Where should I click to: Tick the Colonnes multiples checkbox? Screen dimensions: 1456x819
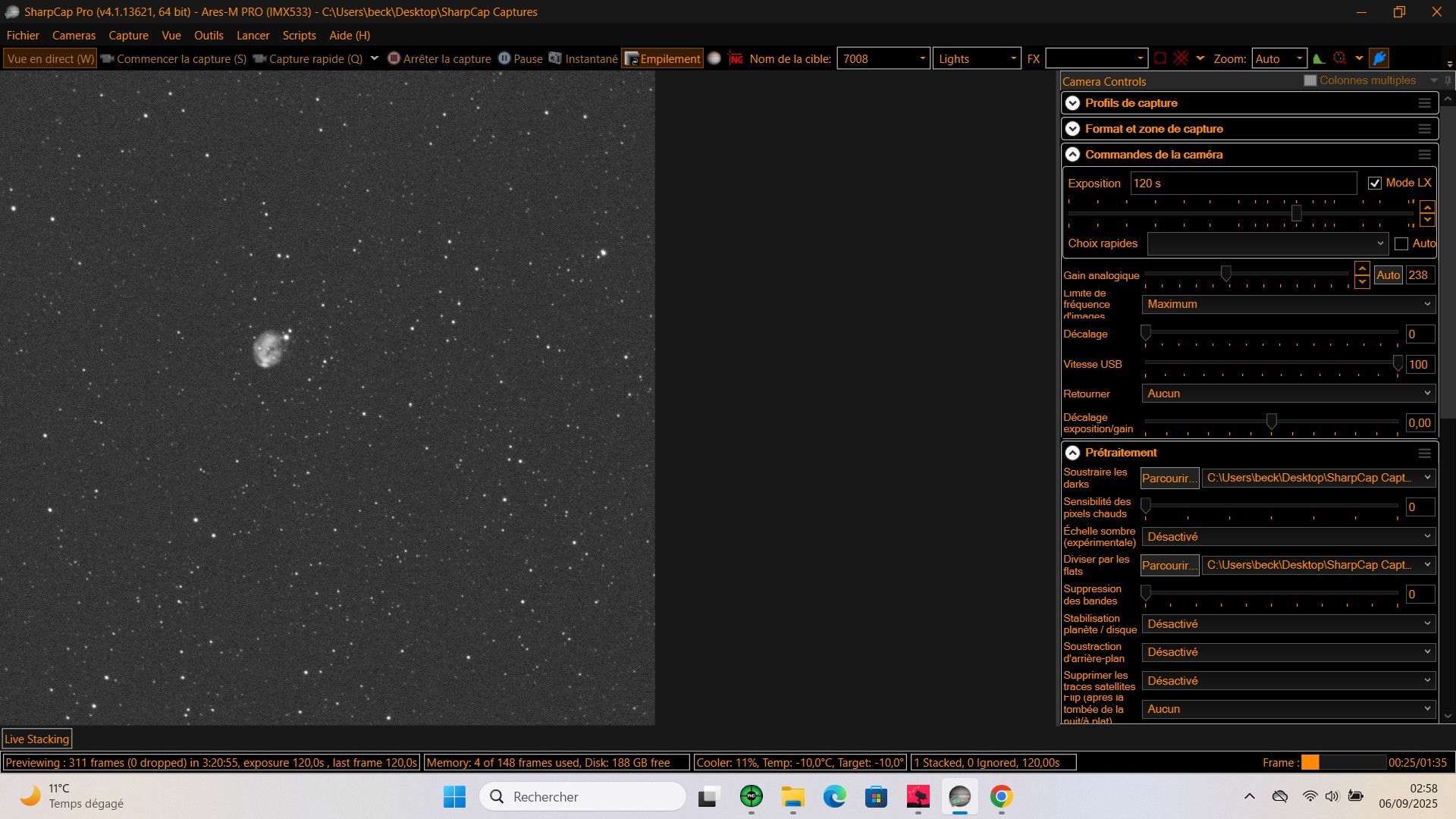(x=1310, y=80)
